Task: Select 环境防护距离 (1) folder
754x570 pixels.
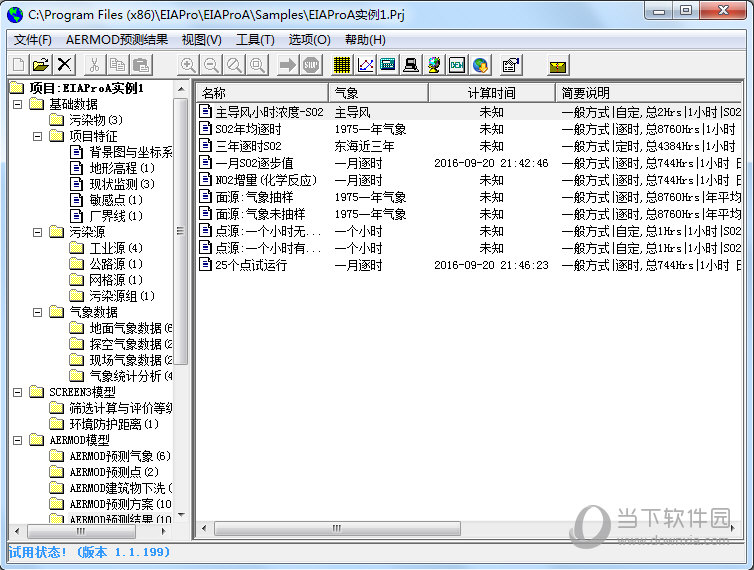Action: coord(114,424)
